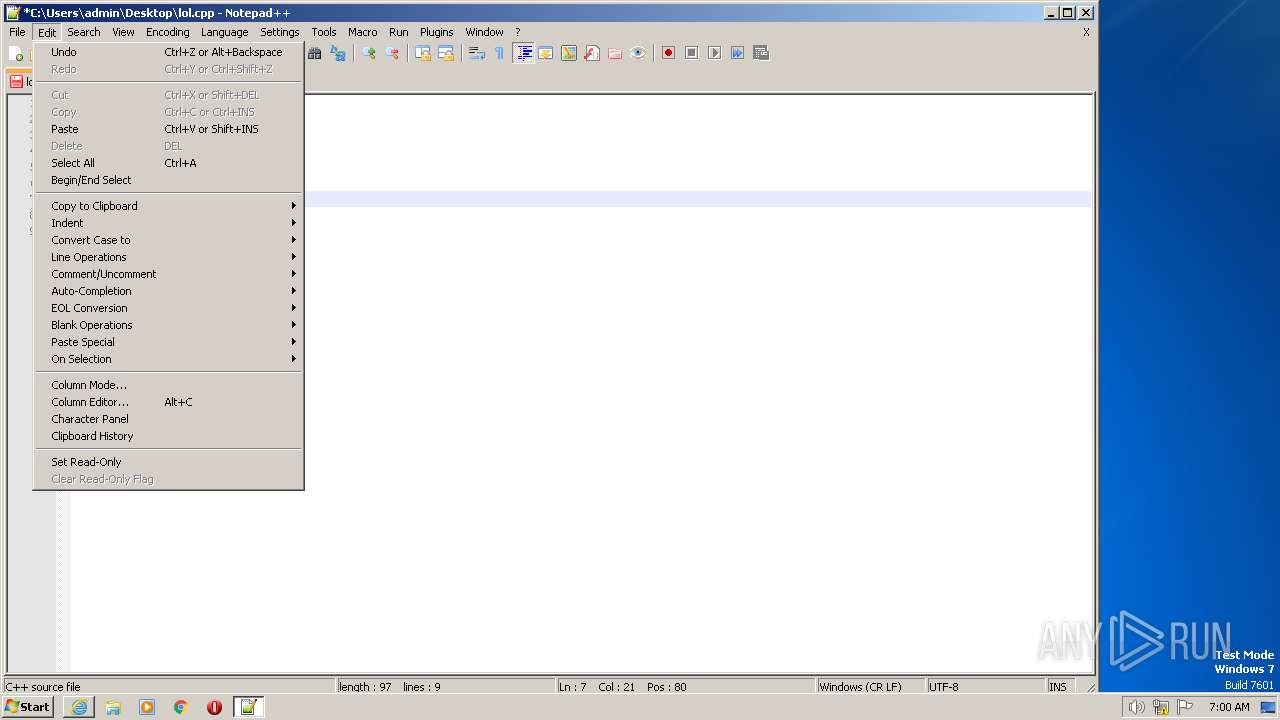Expand Paste Special submenu
Viewport: 1280px width, 720px height.
point(168,342)
